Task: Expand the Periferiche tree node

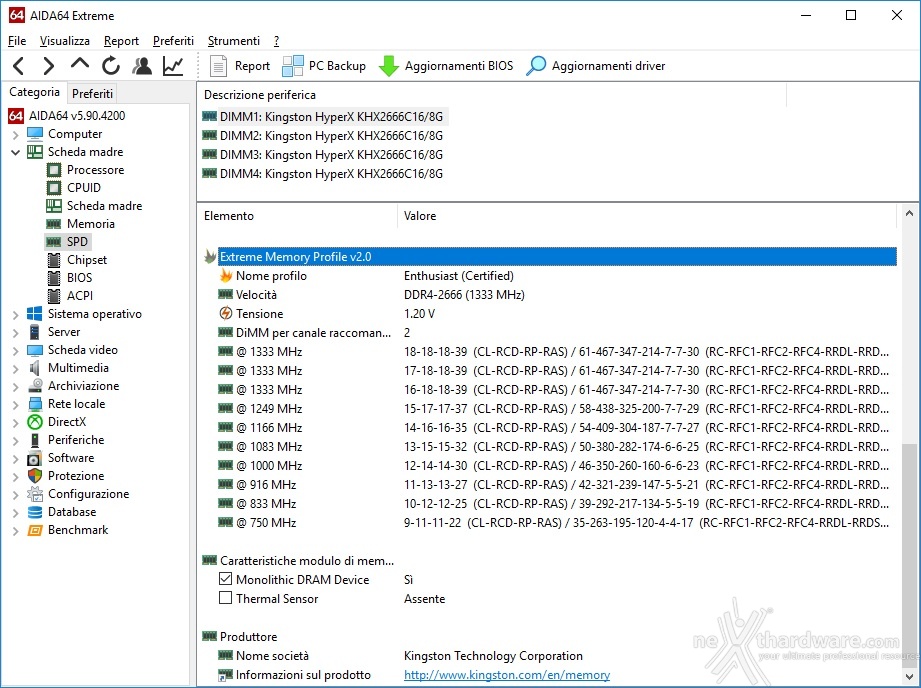Action: [15, 440]
